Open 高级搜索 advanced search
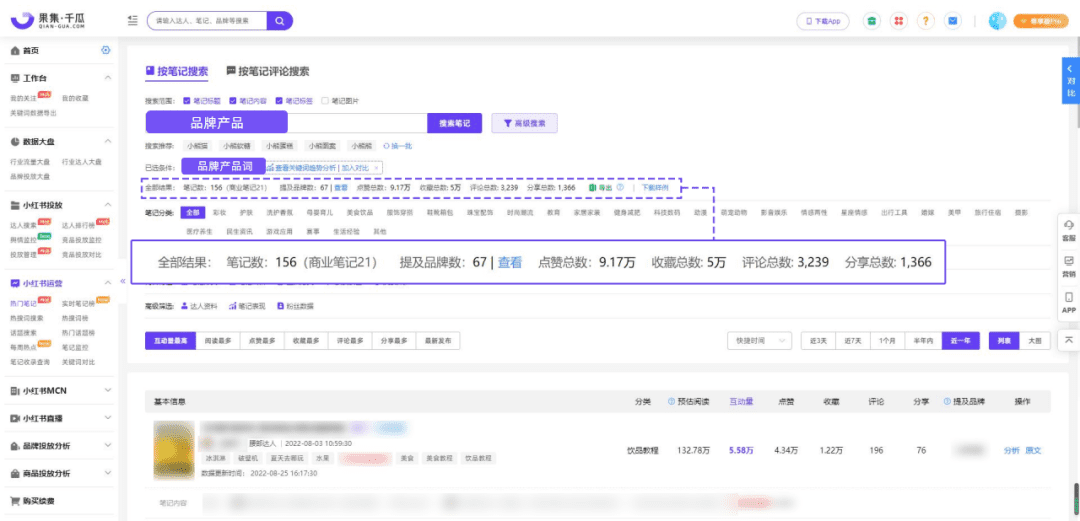Image resolution: width=1080 pixels, height=521 pixels. click(x=524, y=123)
